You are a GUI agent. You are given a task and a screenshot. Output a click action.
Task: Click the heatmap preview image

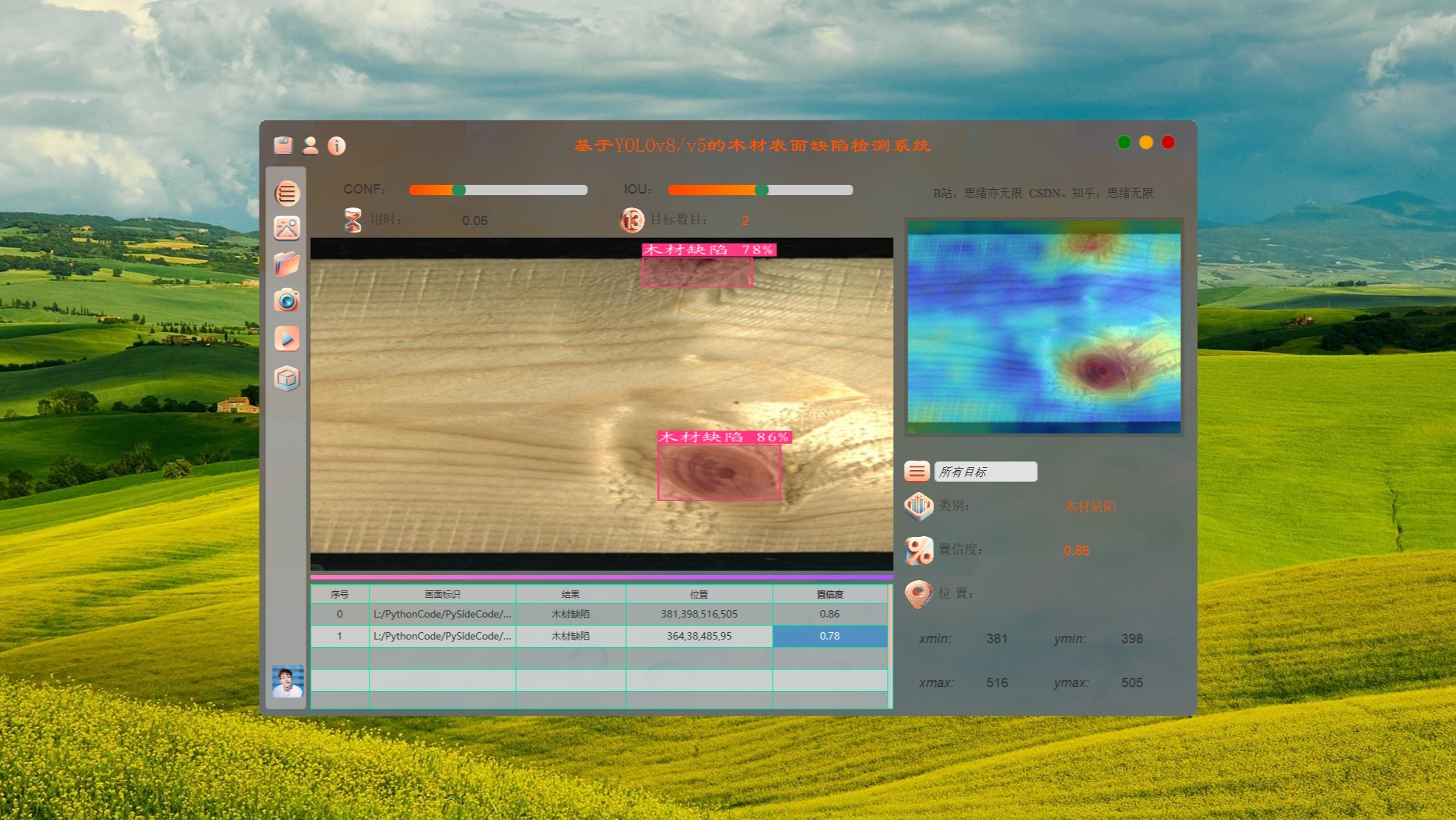pos(1044,327)
